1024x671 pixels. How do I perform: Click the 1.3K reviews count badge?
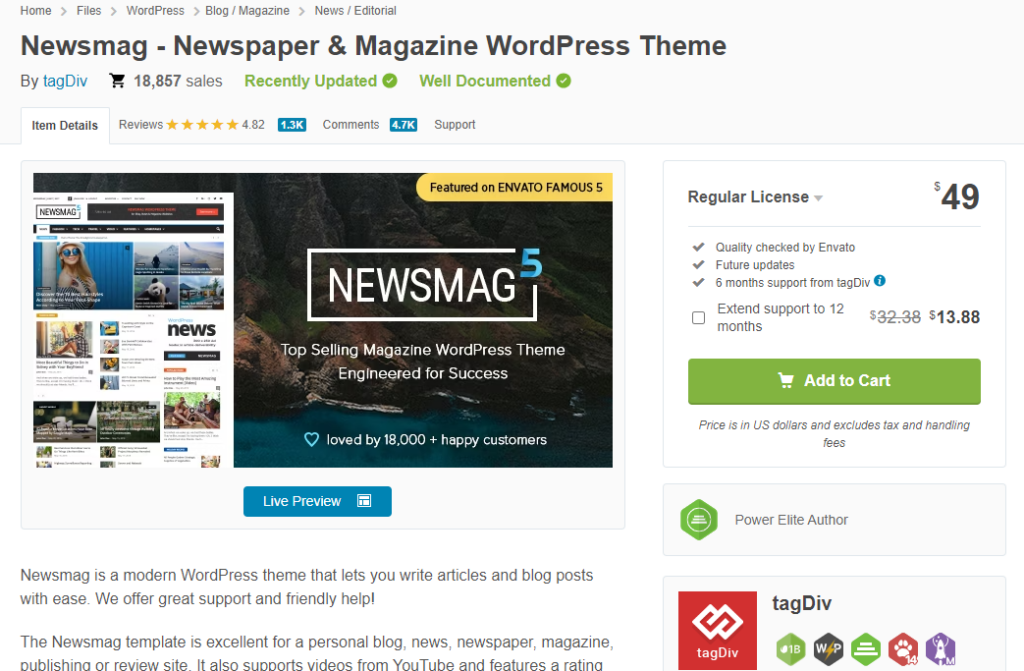[291, 125]
